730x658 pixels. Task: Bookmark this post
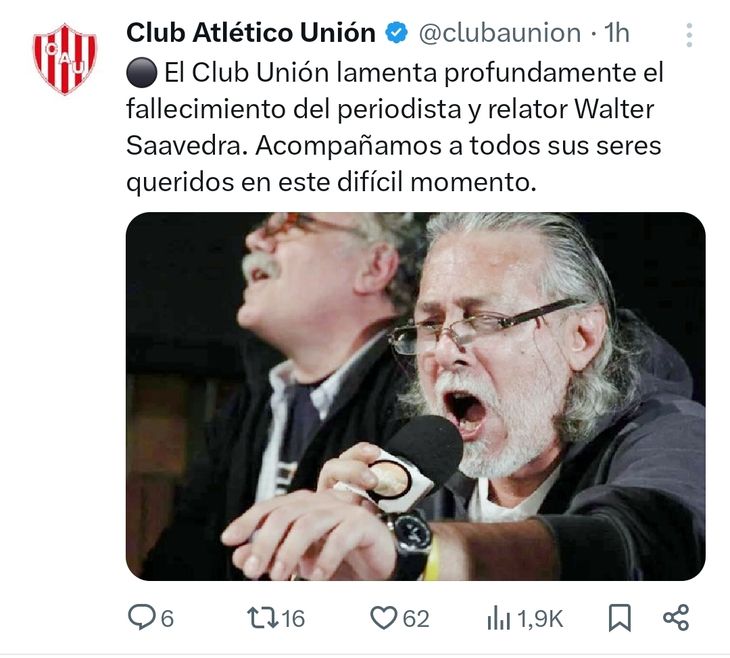620,618
